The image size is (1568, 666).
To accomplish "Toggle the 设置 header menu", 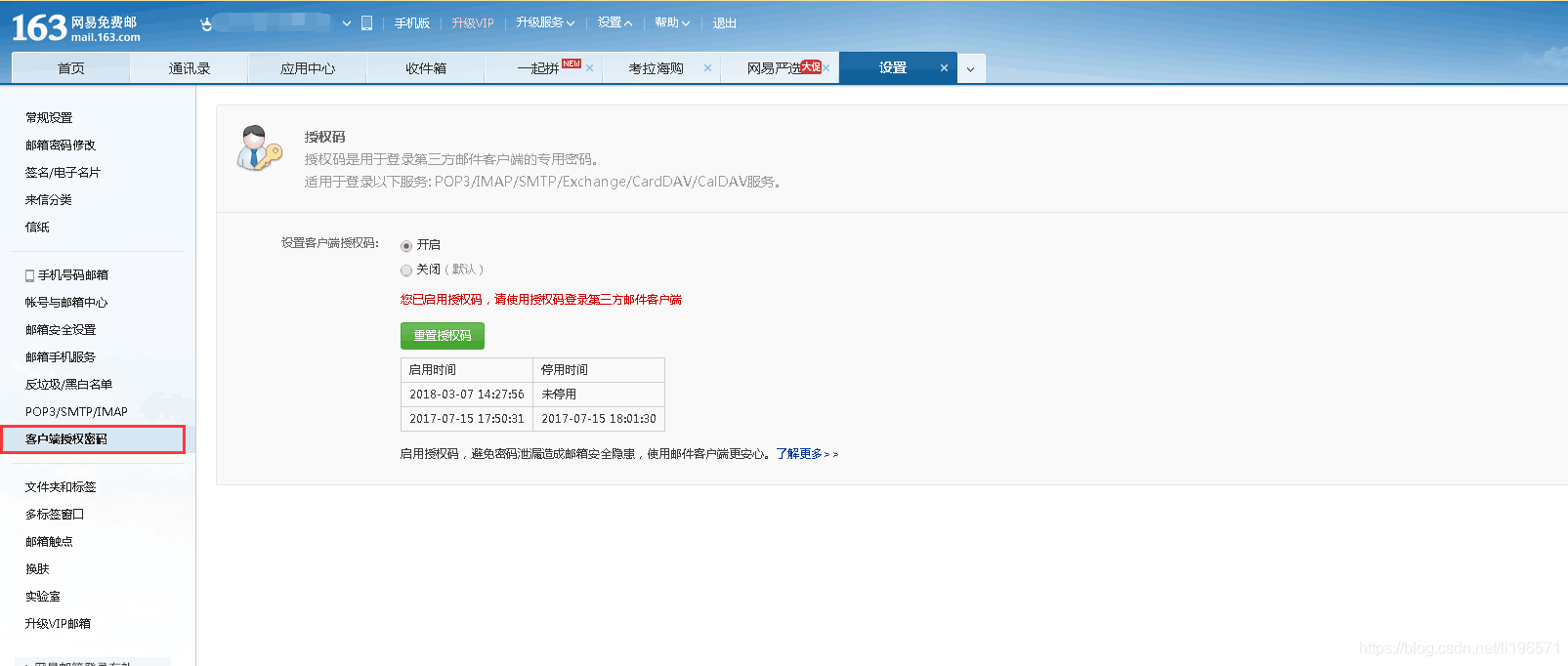I will point(615,22).
